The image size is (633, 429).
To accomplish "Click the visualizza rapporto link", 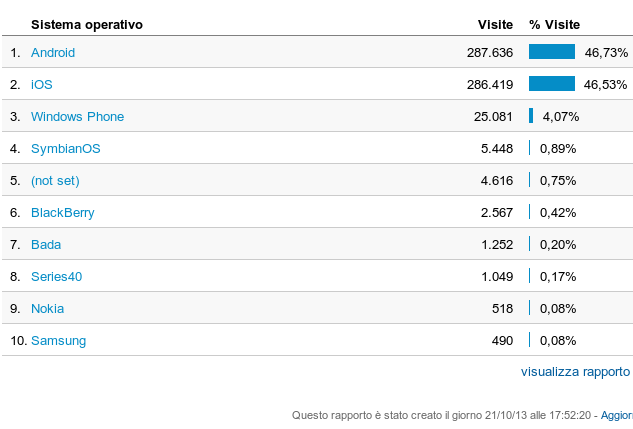I will [575, 371].
